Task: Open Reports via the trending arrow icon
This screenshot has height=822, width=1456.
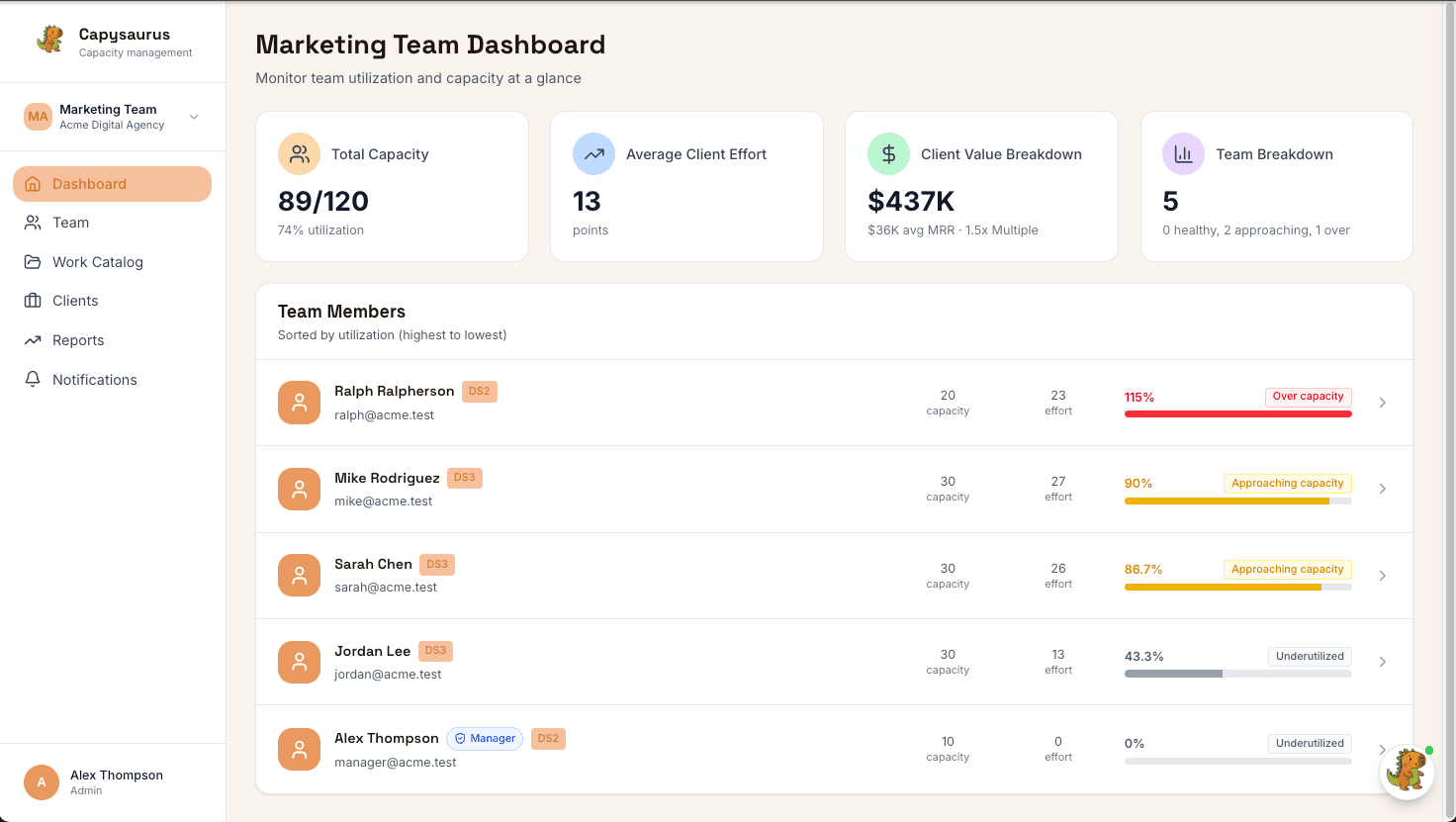Action: click(32, 339)
